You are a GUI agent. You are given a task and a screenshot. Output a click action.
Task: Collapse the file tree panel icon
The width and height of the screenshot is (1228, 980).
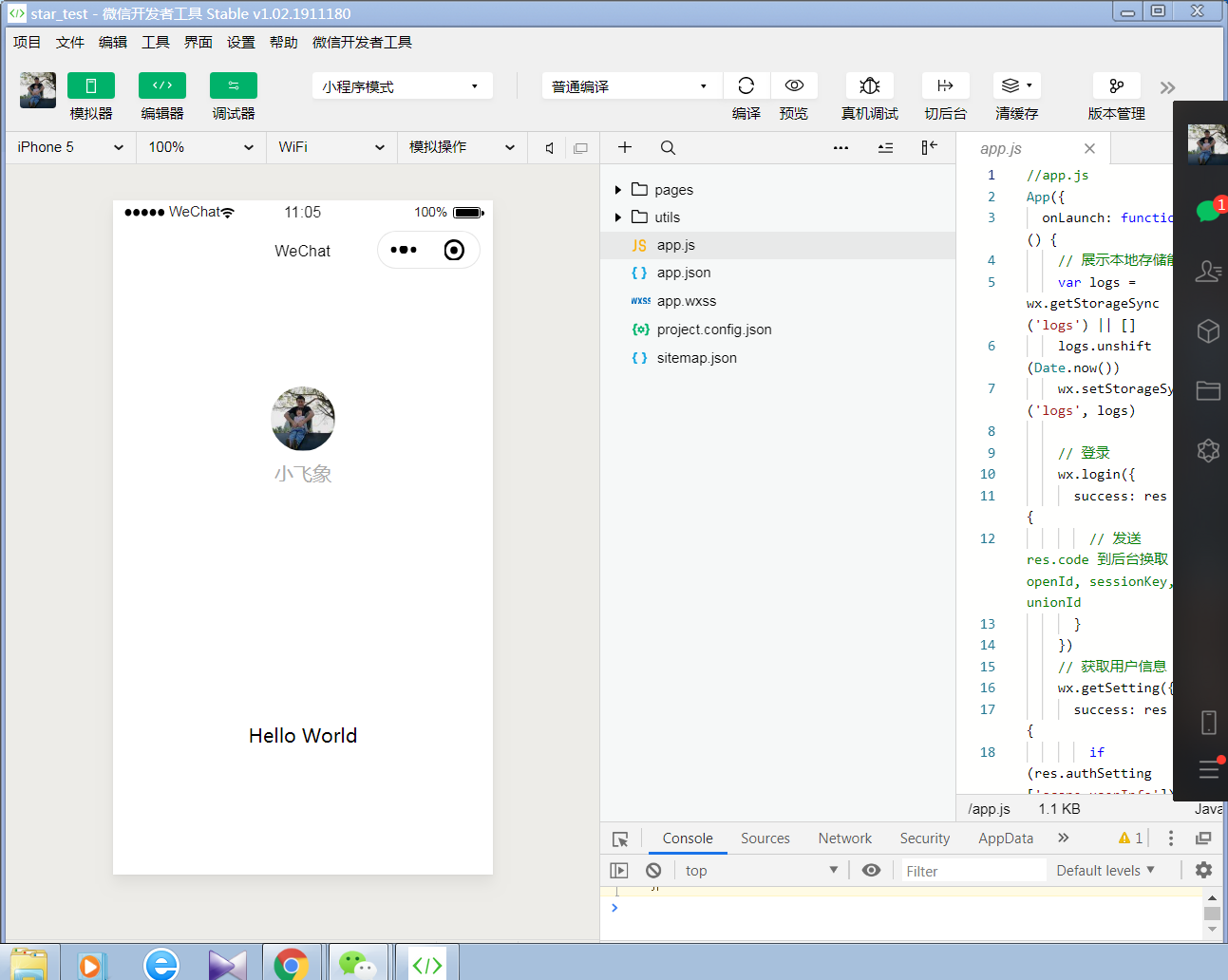click(929, 147)
